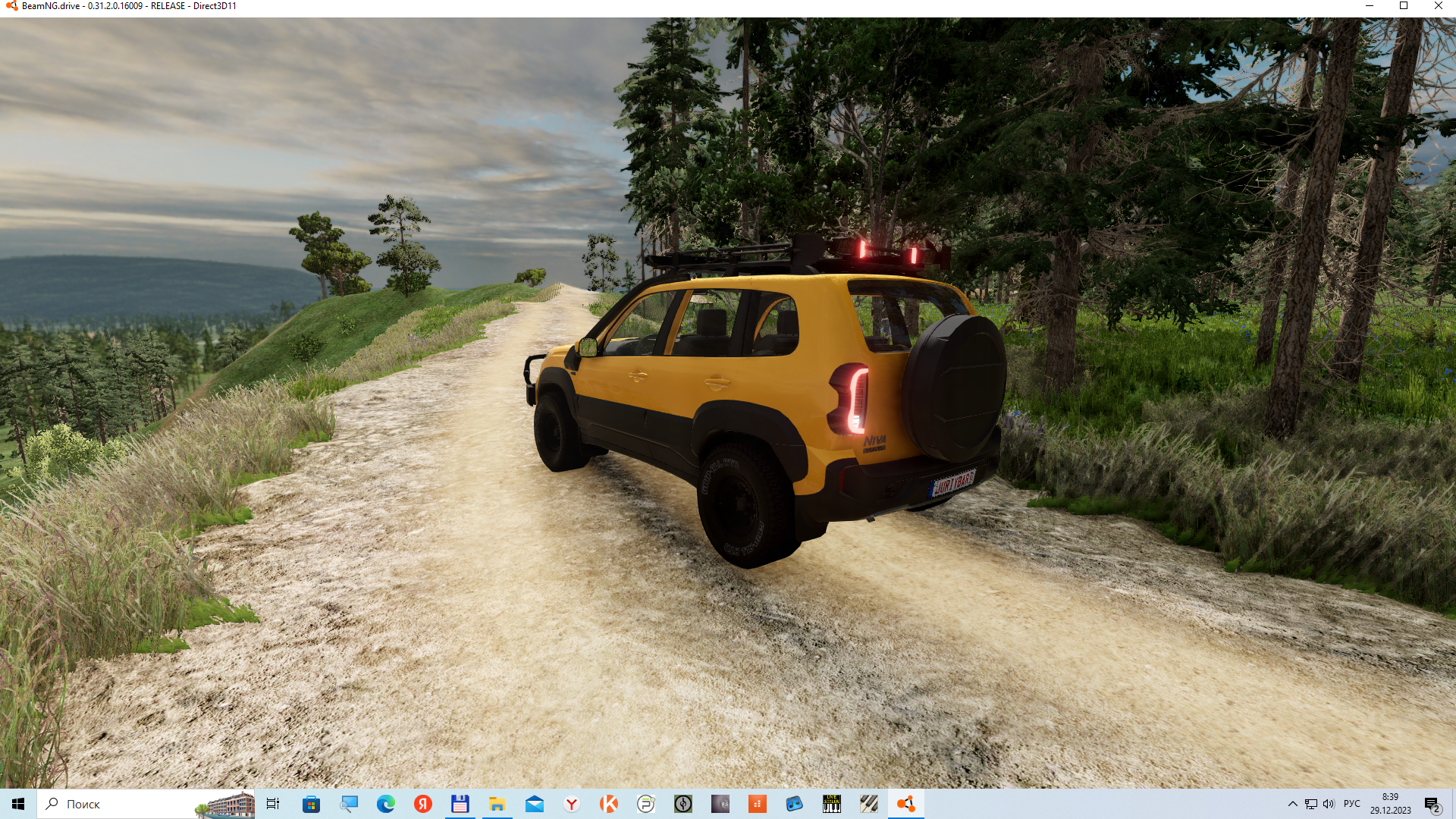Open the red Yandex Я icon

(422, 804)
